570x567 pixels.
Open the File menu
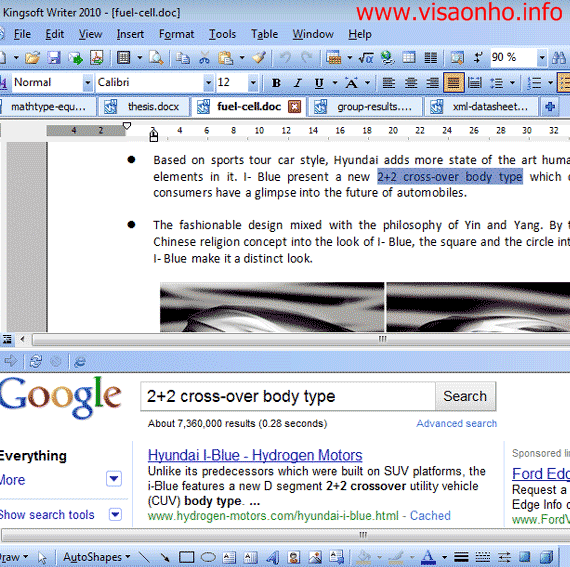[22, 34]
